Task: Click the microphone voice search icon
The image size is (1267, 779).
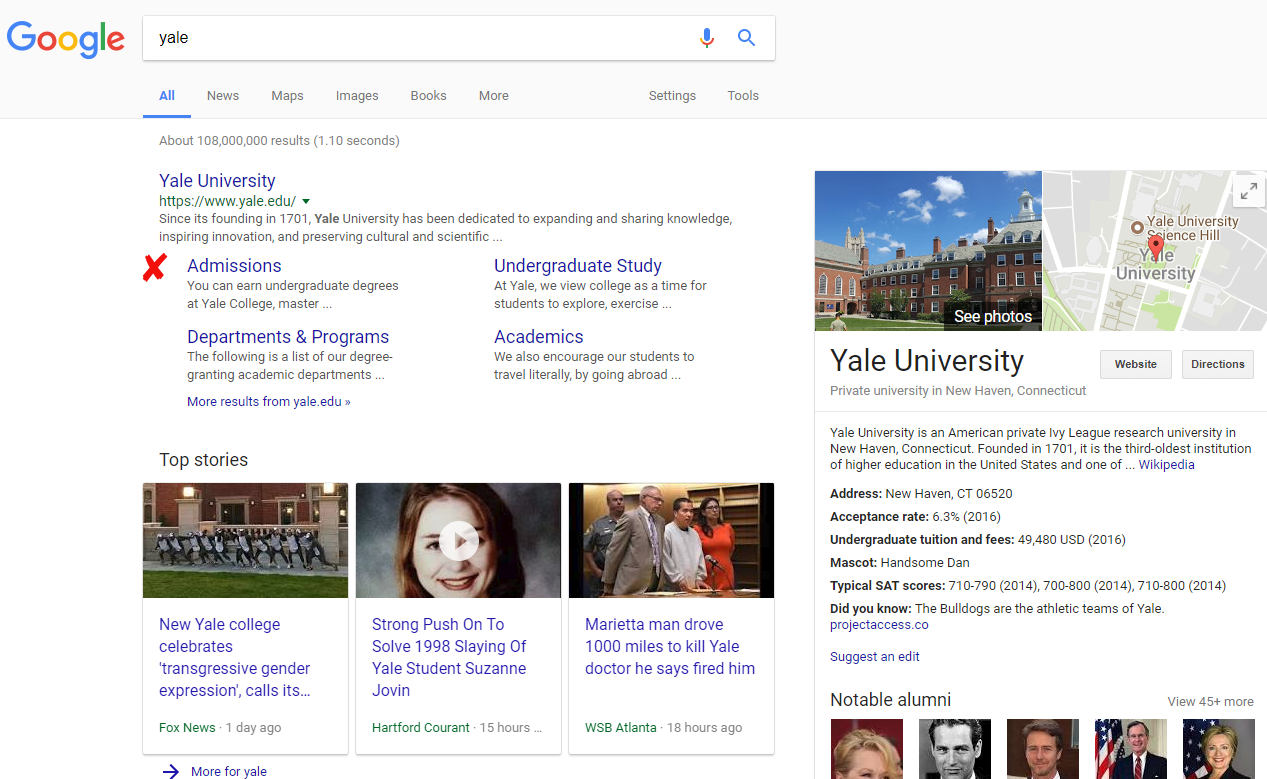Action: point(707,38)
